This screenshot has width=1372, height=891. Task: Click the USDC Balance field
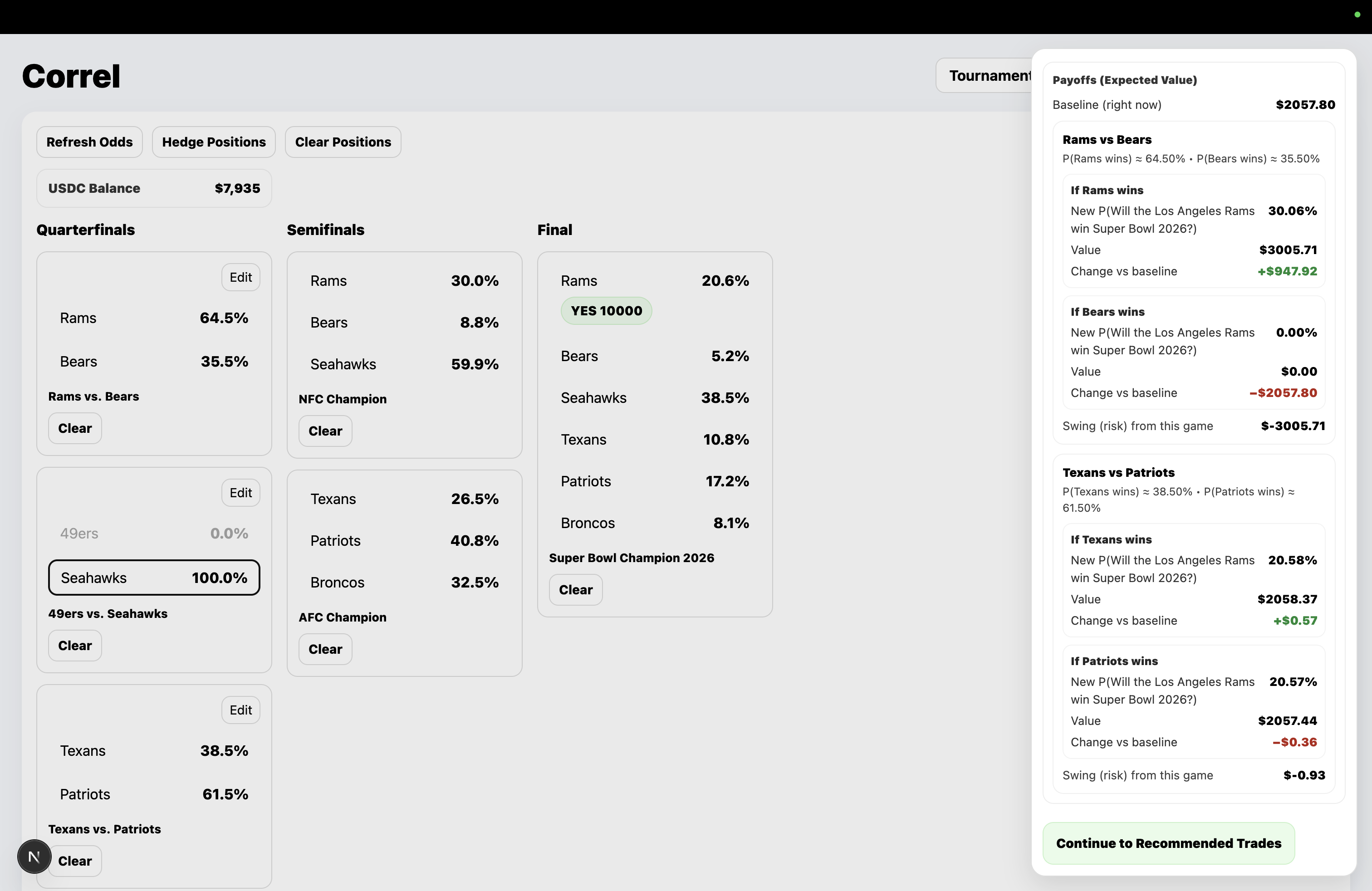tap(154, 188)
